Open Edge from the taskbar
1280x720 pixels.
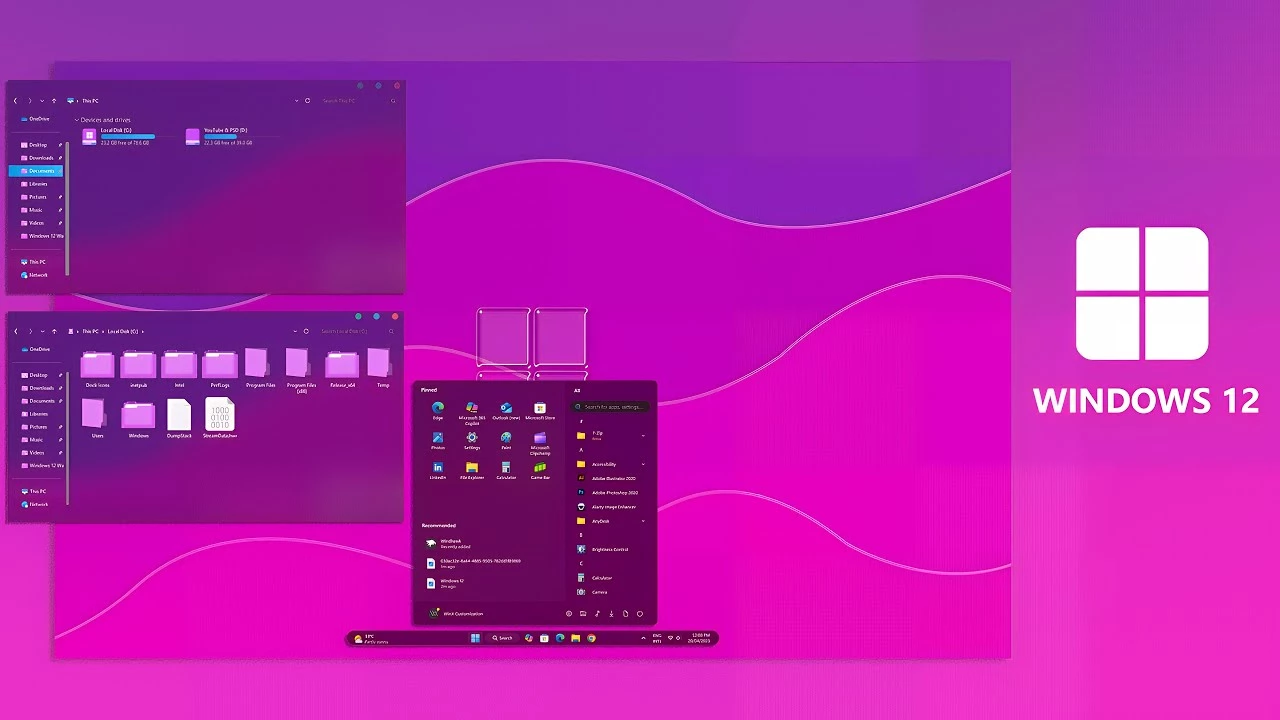(560, 638)
